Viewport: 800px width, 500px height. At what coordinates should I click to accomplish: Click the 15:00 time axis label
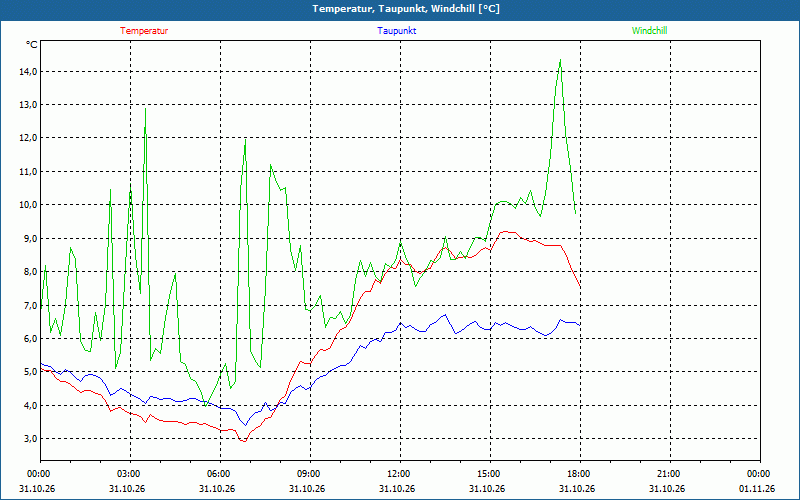pyautogui.click(x=490, y=474)
